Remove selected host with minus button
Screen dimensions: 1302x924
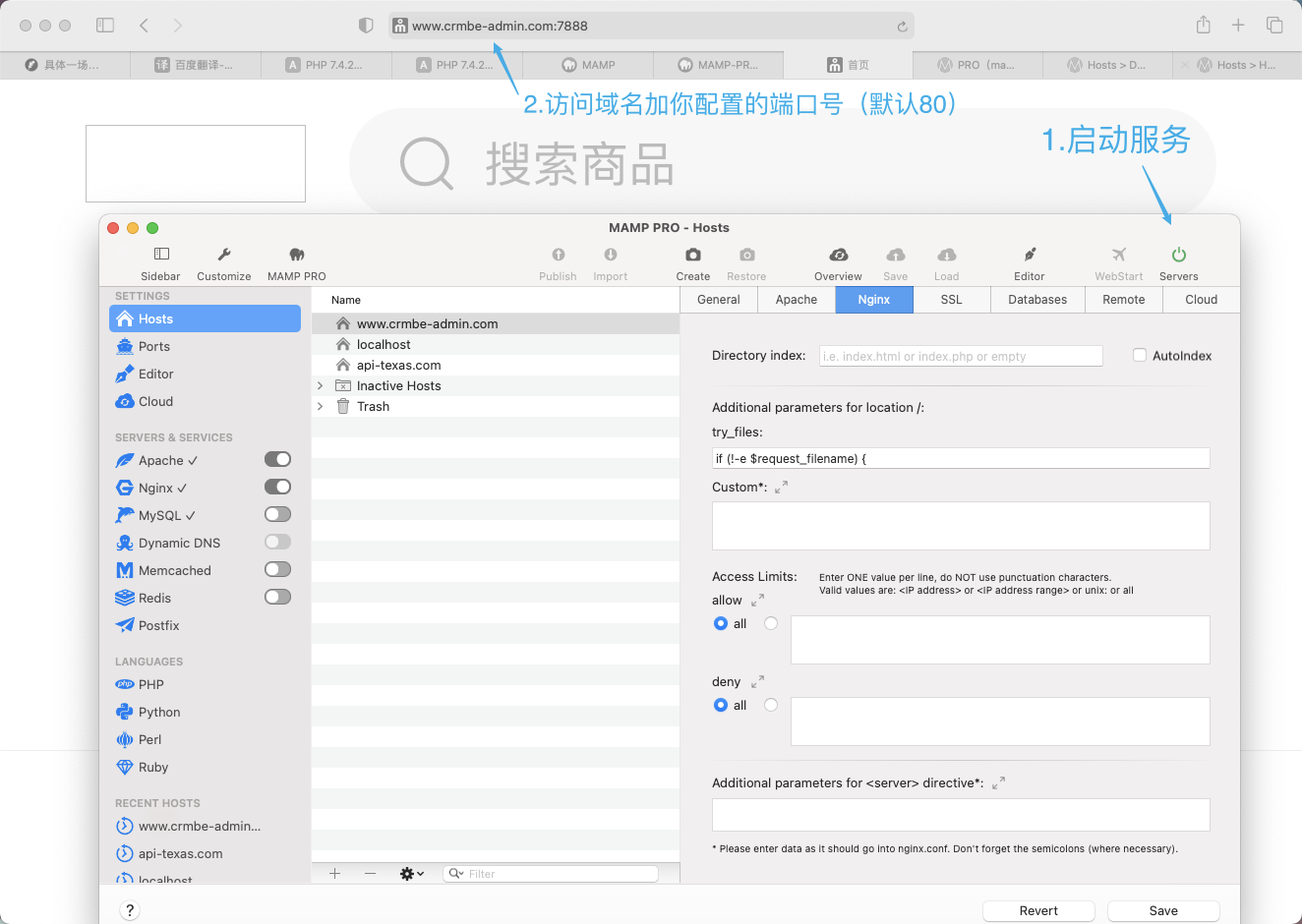pyautogui.click(x=370, y=873)
